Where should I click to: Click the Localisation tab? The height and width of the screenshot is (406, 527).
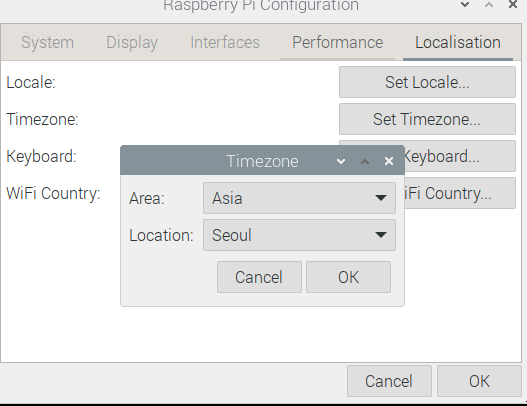(458, 43)
